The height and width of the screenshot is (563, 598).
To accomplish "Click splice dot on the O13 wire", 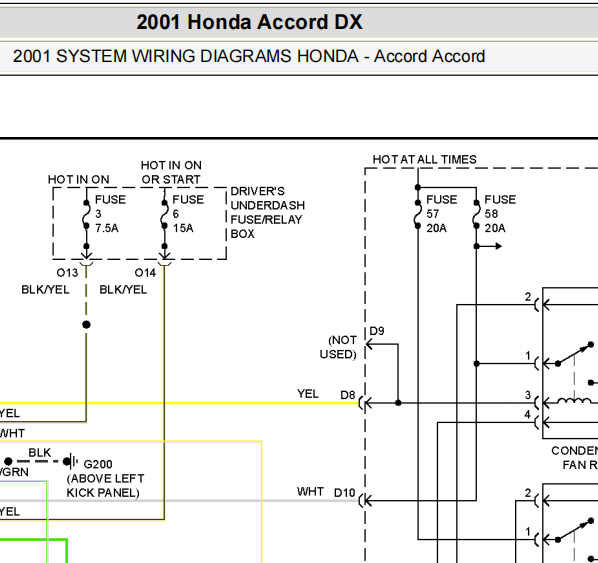I will (x=87, y=325).
